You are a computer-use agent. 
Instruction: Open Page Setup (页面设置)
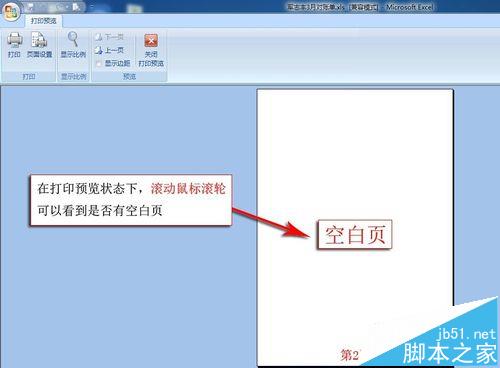pos(39,45)
